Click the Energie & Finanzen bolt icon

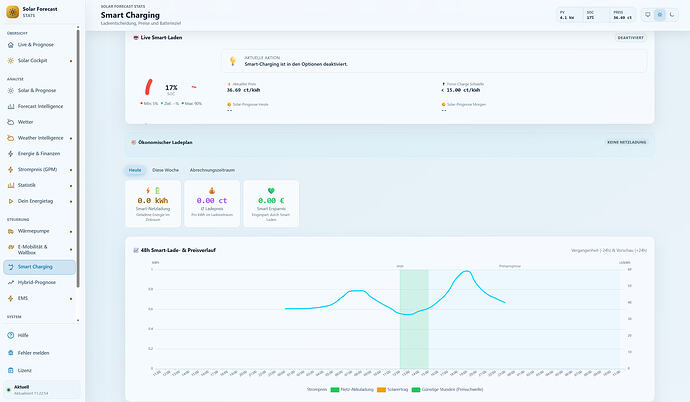click(x=11, y=154)
